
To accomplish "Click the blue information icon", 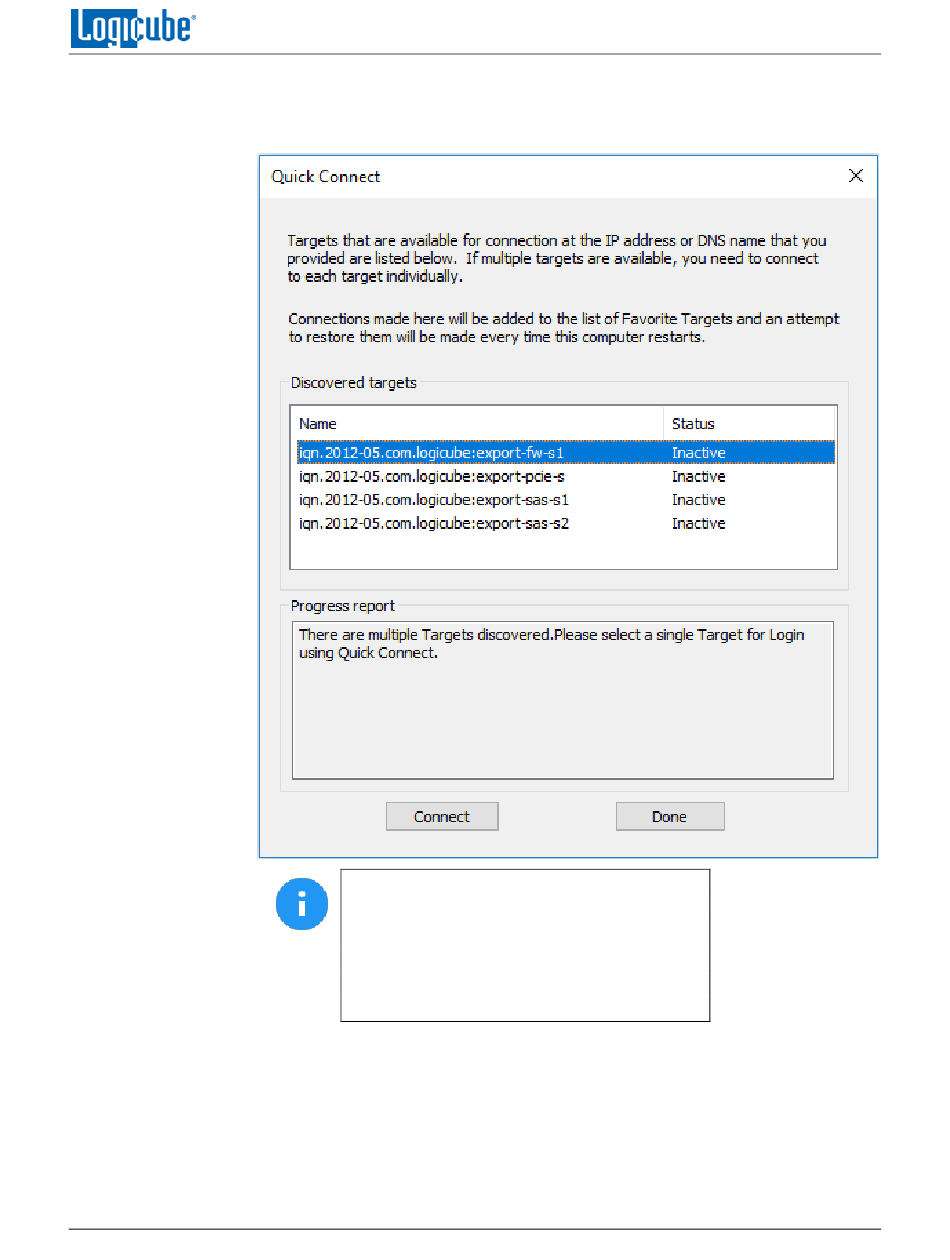I will click(x=301, y=904).
